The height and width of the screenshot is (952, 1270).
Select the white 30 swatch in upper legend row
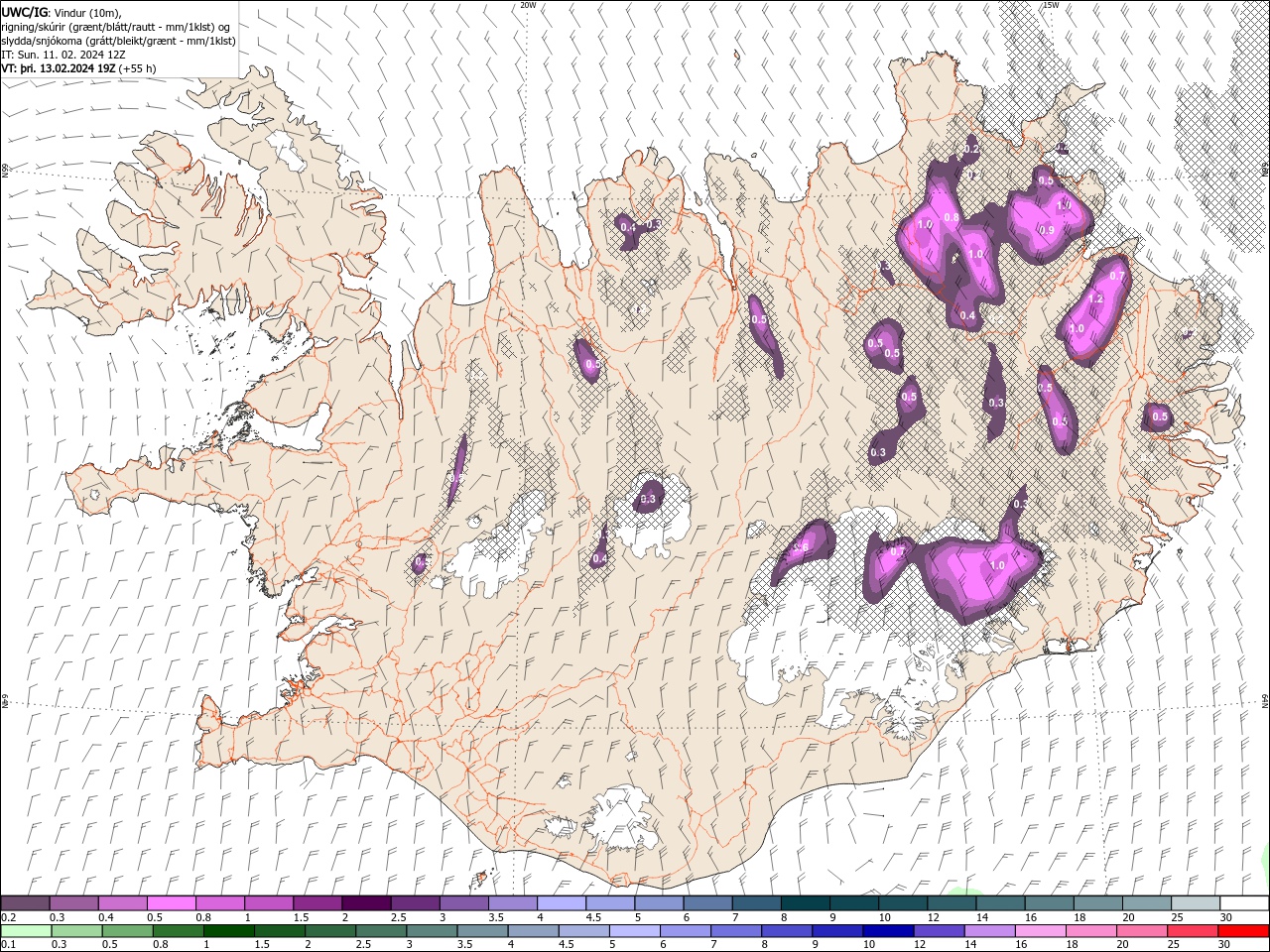point(1244,903)
